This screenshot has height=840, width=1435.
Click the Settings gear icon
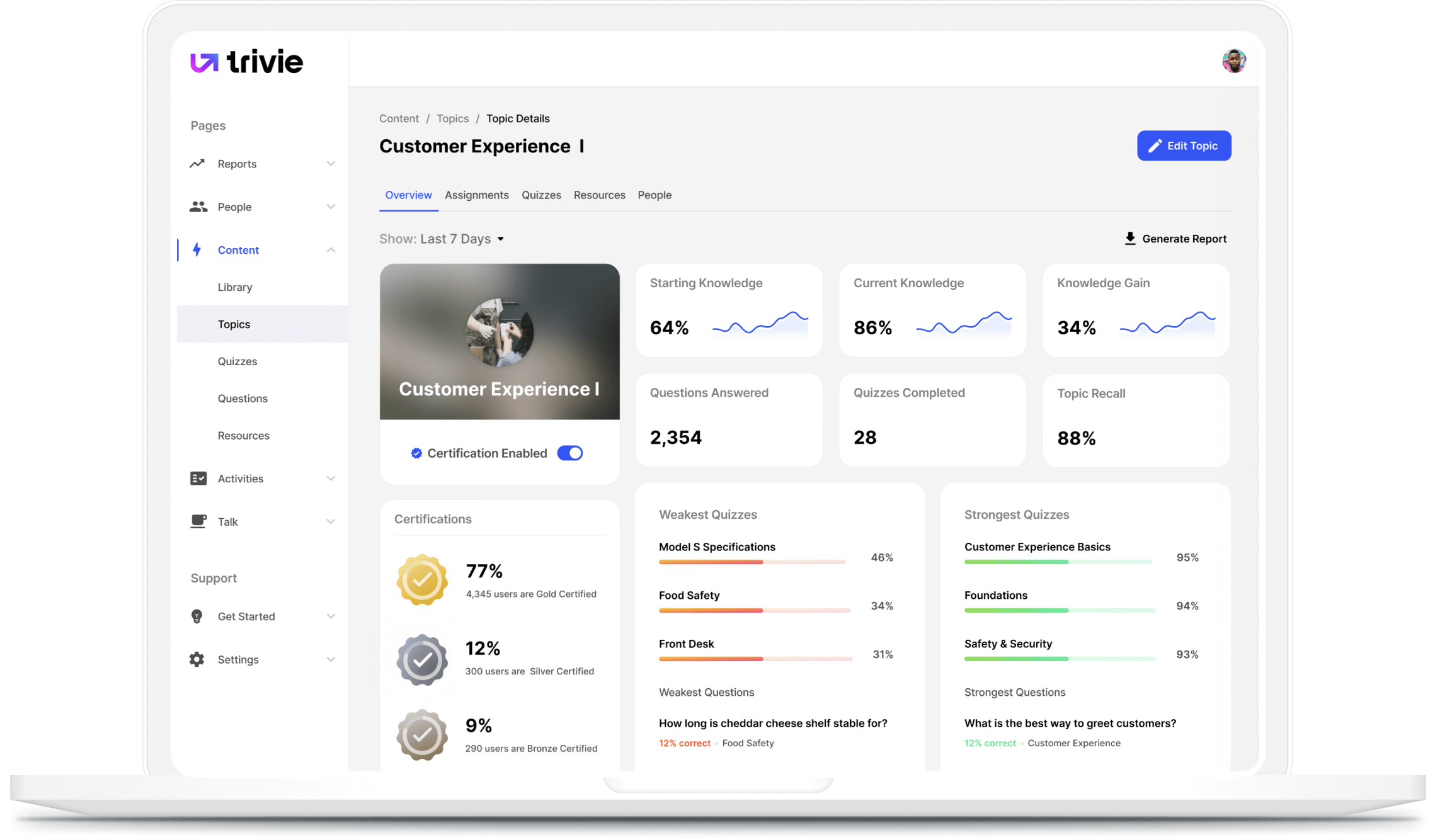tap(199, 660)
